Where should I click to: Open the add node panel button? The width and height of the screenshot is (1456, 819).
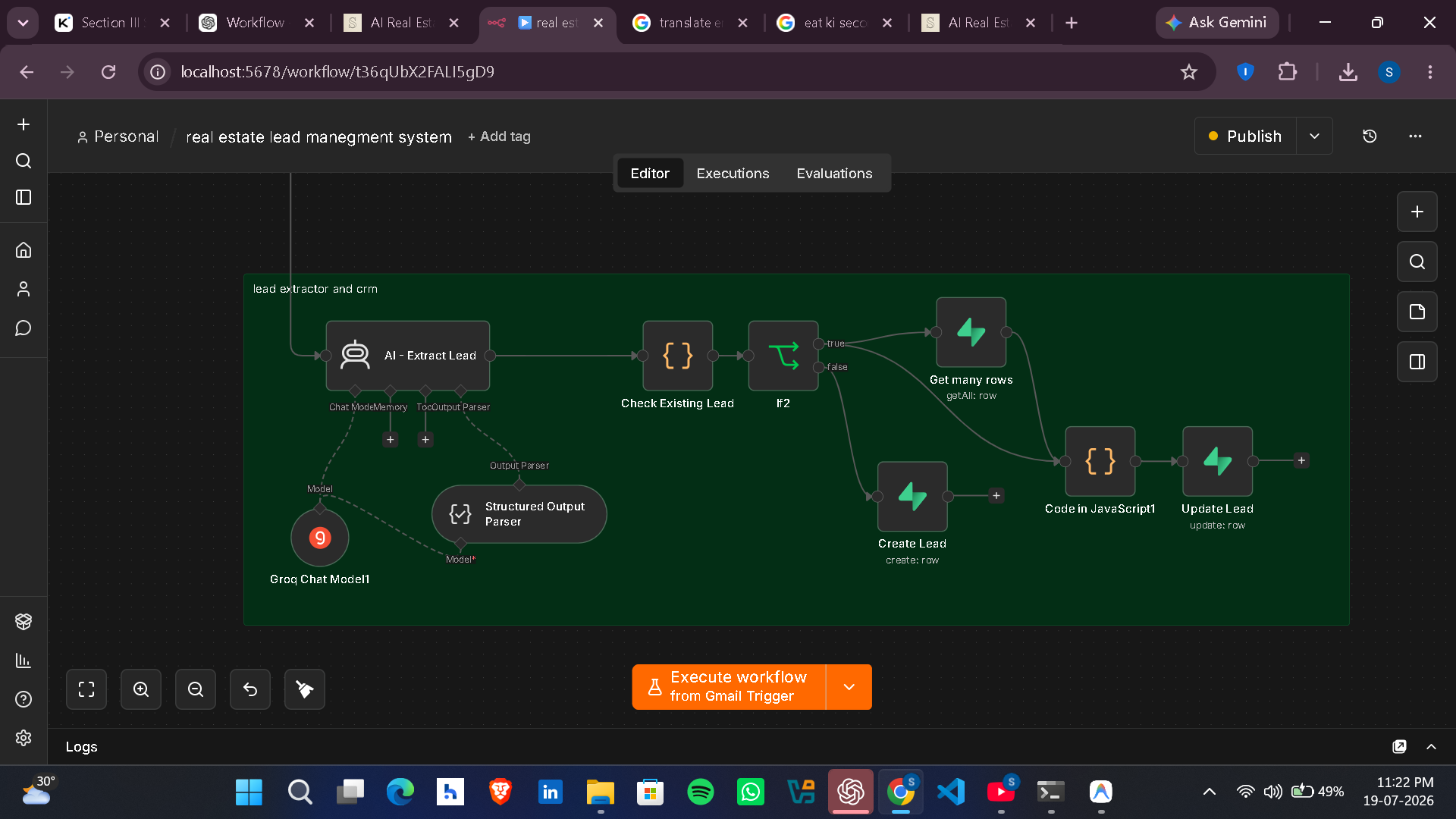click(1417, 212)
